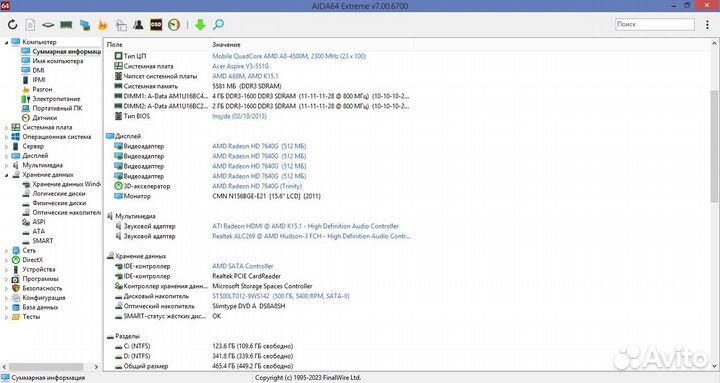This screenshot has height=383, width=720.
Task: Click the Значение column header
Action: 226,45
